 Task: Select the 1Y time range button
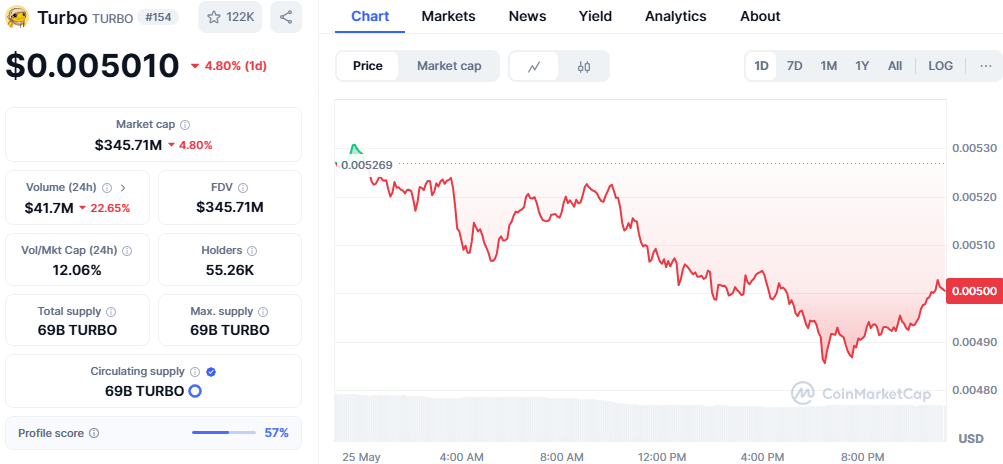(x=862, y=66)
